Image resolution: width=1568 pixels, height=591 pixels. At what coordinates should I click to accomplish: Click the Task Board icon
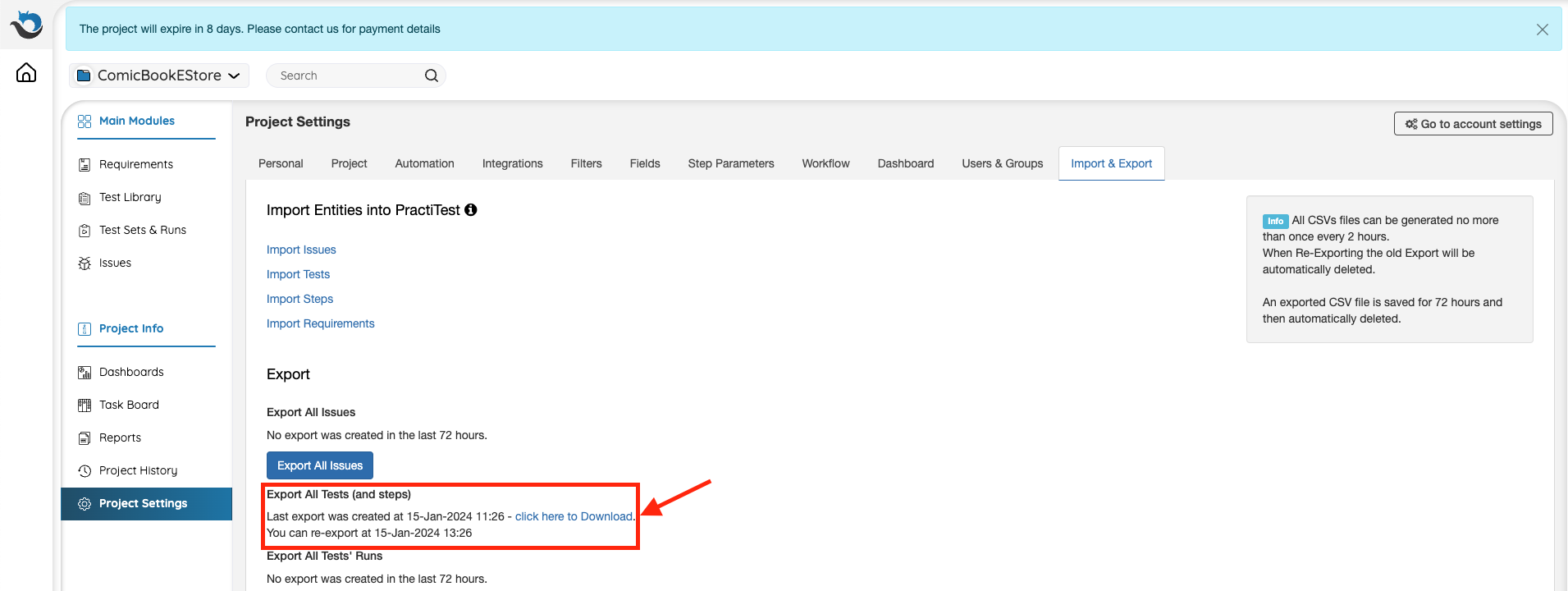tap(85, 405)
